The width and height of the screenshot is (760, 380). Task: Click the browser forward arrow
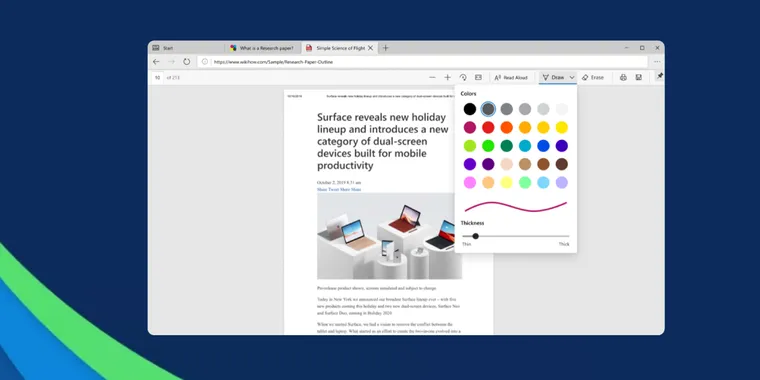pos(171,62)
